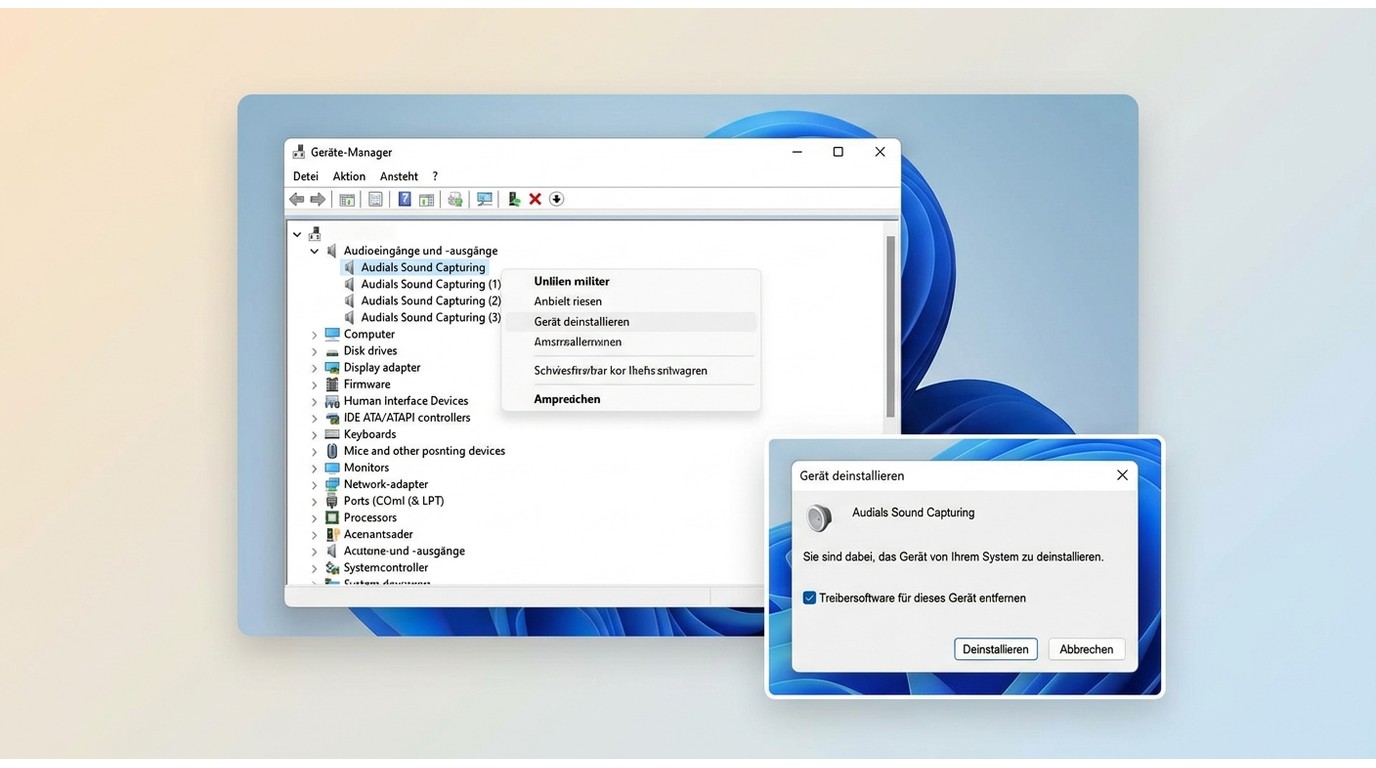
Task: Expand the Disk drives category
Action: [314, 351]
